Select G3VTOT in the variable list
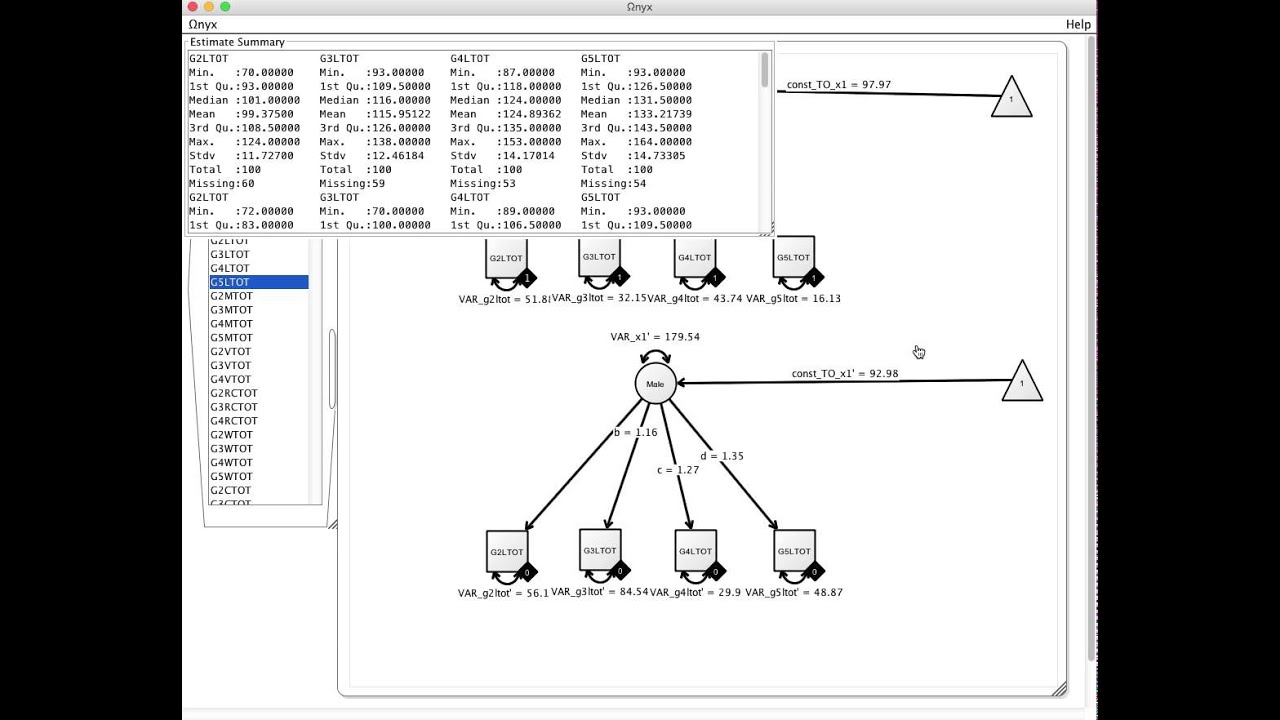Screen dimensions: 1280x720 (259, 366)
